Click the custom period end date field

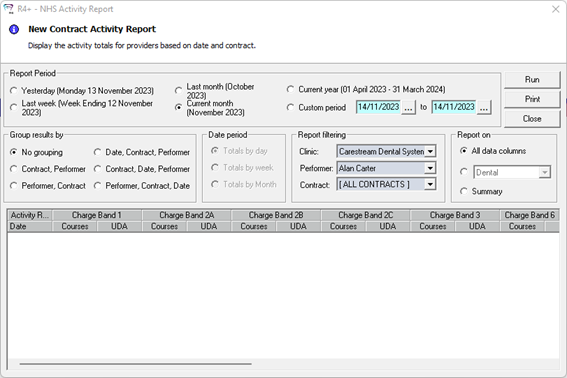[x=454, y=107]
